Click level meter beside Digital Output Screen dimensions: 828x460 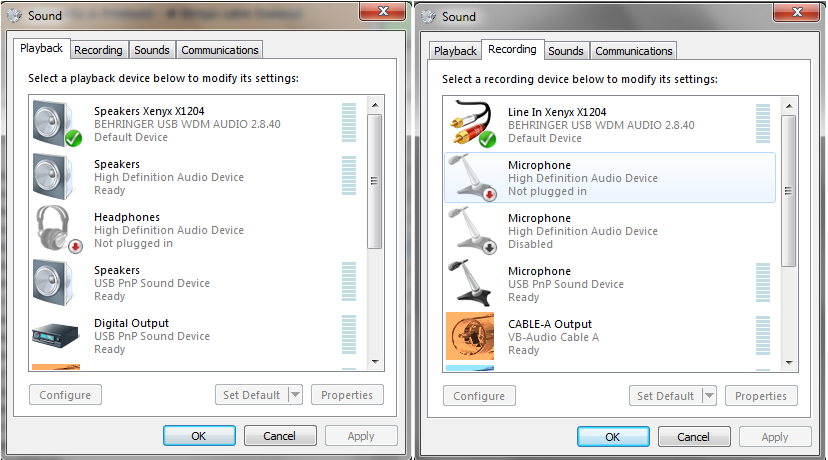click(349, 335)
